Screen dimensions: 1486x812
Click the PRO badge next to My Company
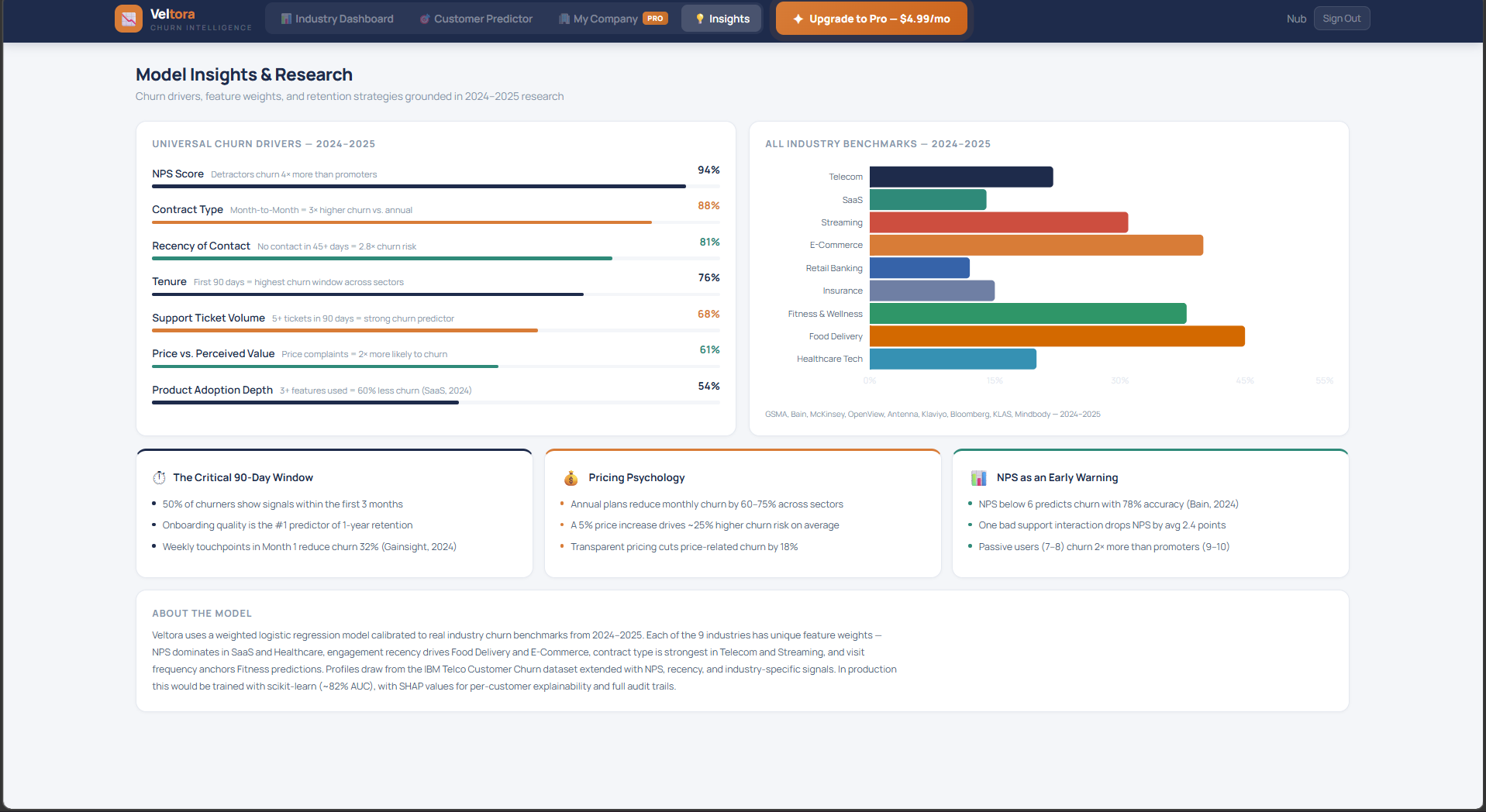[x=653, y=18]
